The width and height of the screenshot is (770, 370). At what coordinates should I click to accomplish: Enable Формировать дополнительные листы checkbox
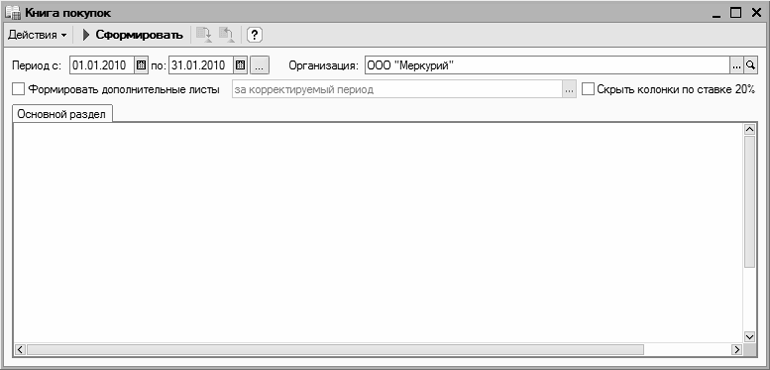pos(18,89)
